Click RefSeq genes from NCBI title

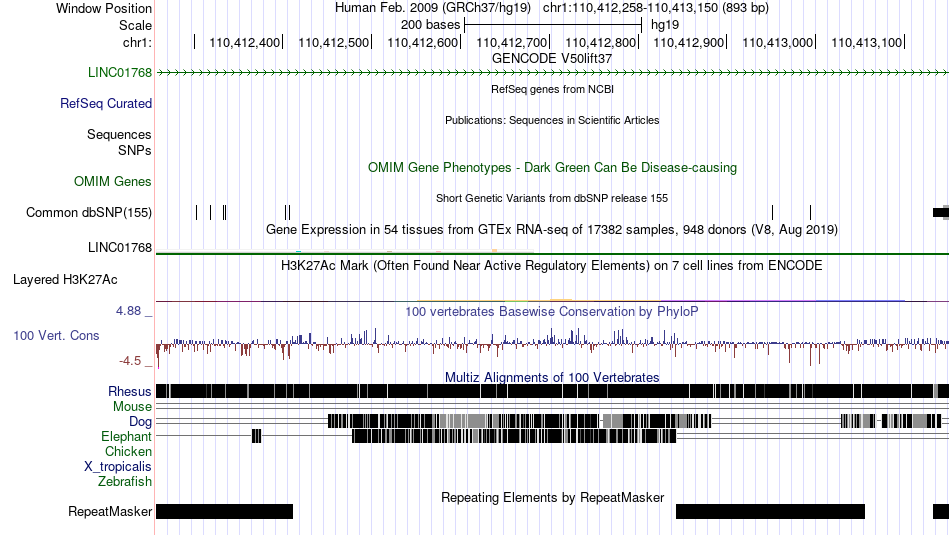pos(552,89)
